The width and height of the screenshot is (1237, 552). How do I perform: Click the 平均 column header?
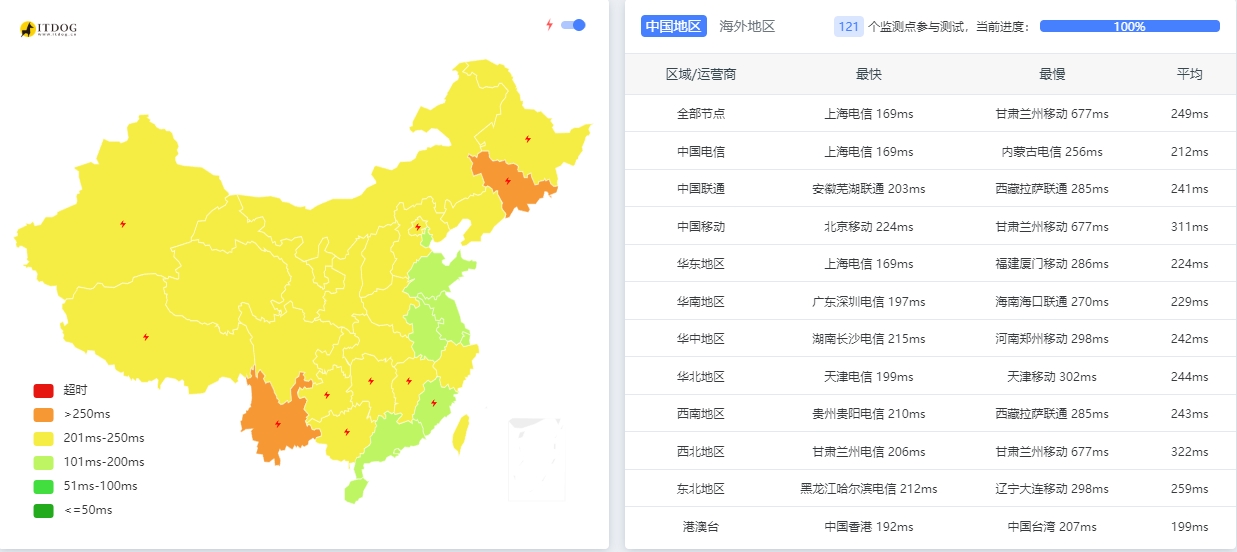click(1189, 74)
